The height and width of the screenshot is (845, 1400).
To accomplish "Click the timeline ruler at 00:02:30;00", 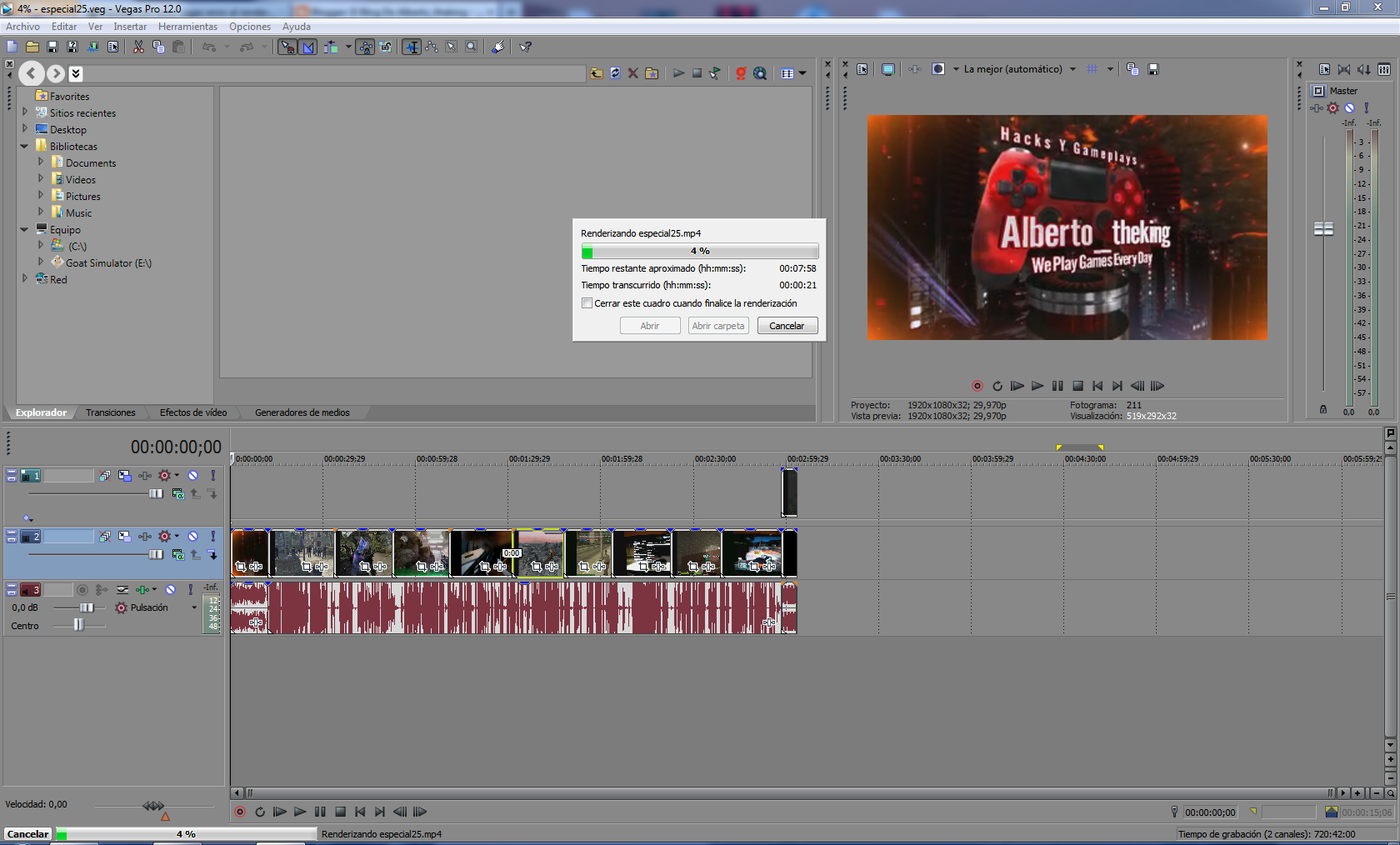I will pos(715,459).
